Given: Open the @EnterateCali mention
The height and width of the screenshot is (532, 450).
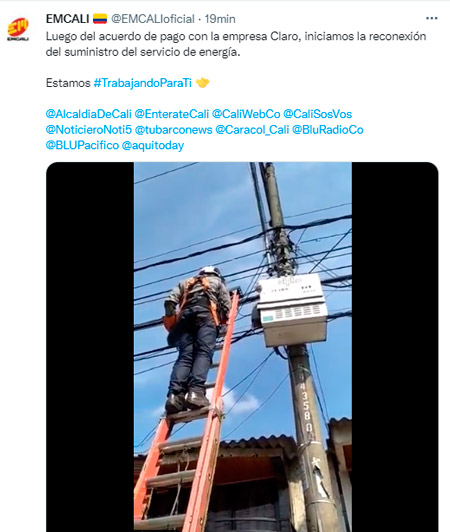Looking at the screenshot, I should click(172, 114).
